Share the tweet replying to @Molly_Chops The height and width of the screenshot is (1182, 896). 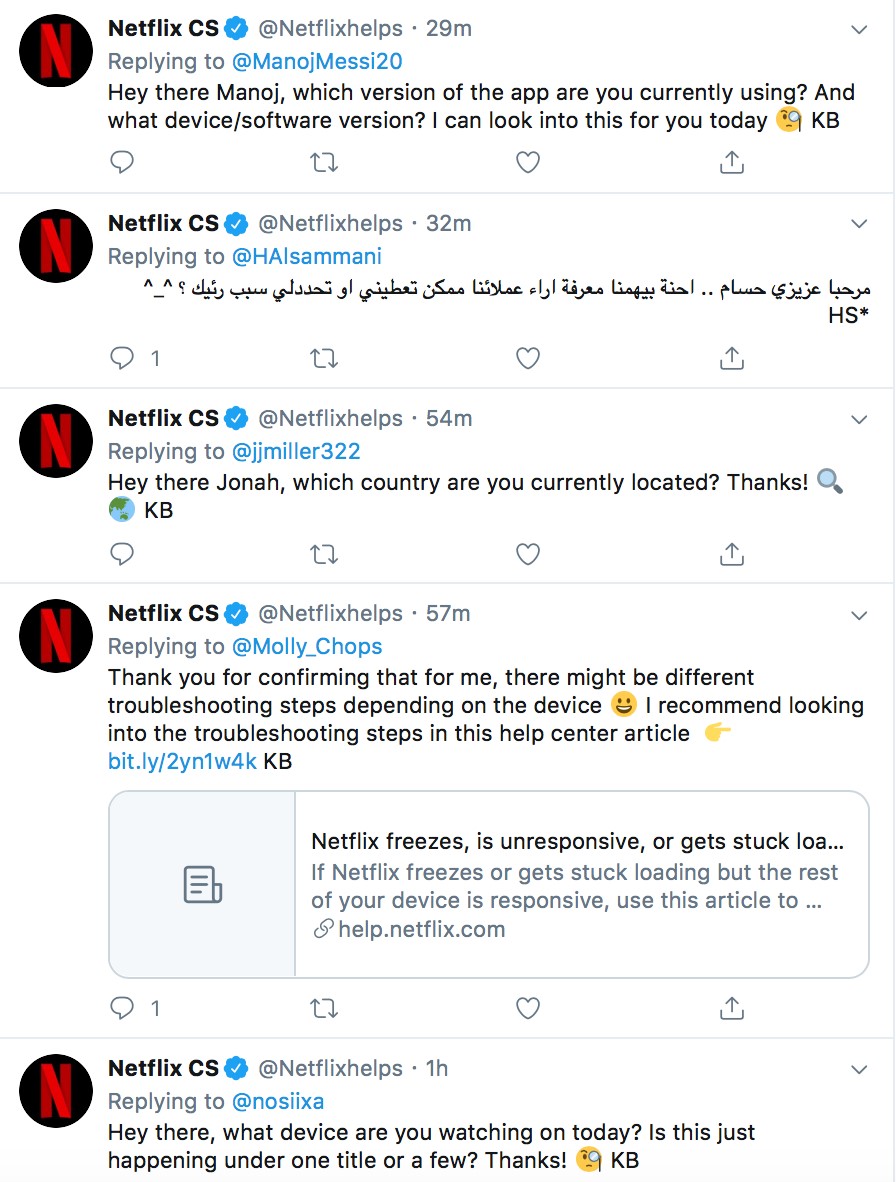[x=732, y=1008]
